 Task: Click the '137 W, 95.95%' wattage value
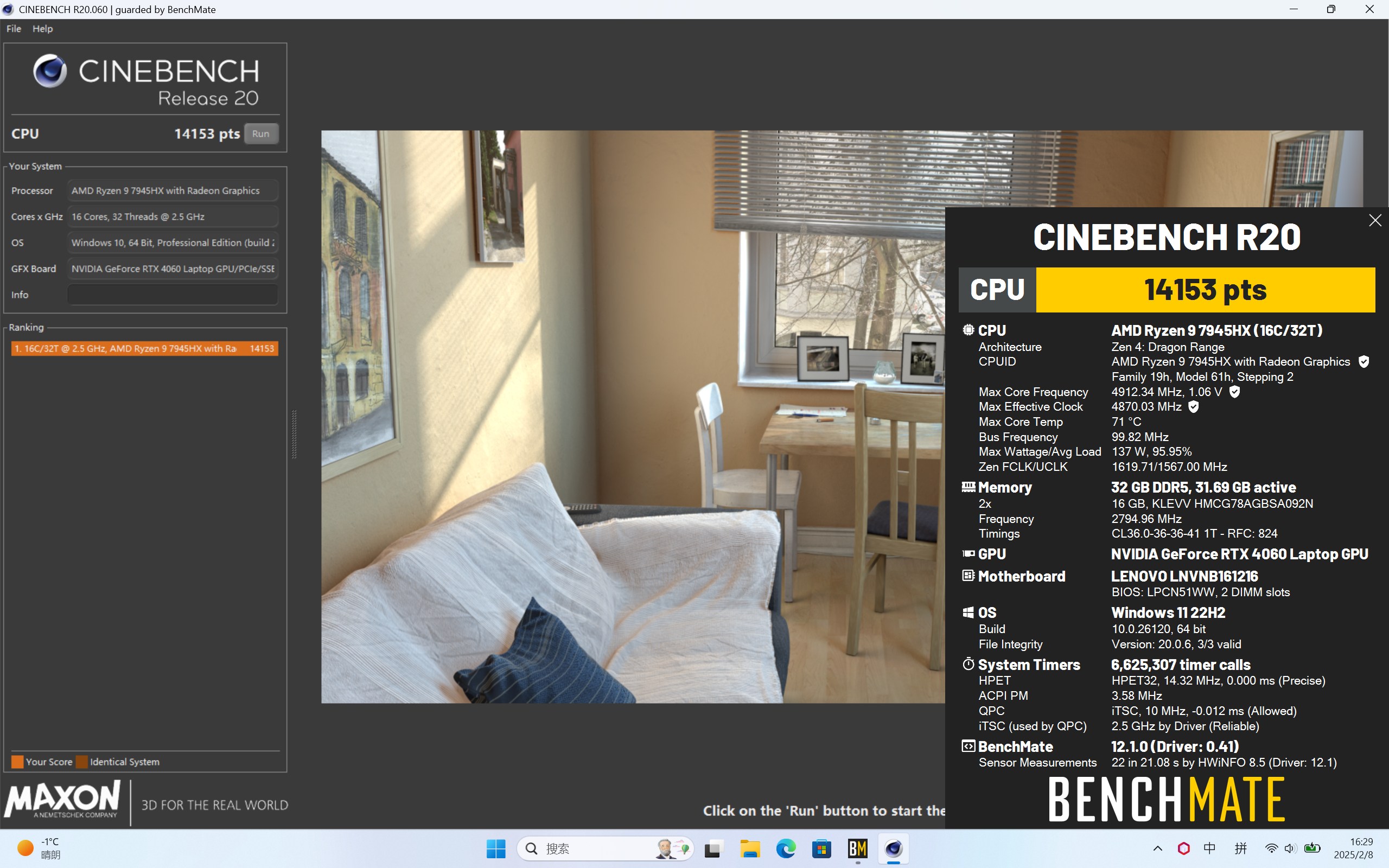[1152, 452]
